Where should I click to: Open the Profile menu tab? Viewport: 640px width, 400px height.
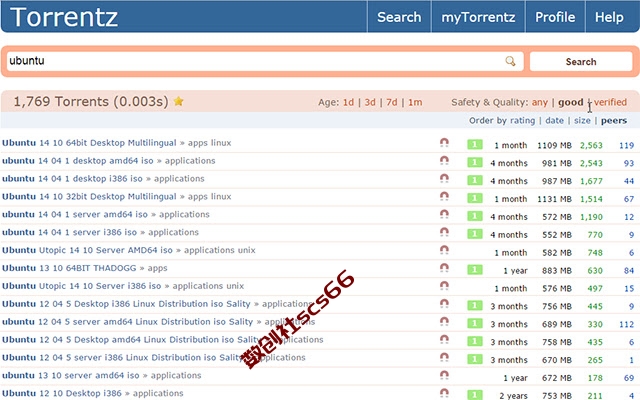click(x=555, y=17)
